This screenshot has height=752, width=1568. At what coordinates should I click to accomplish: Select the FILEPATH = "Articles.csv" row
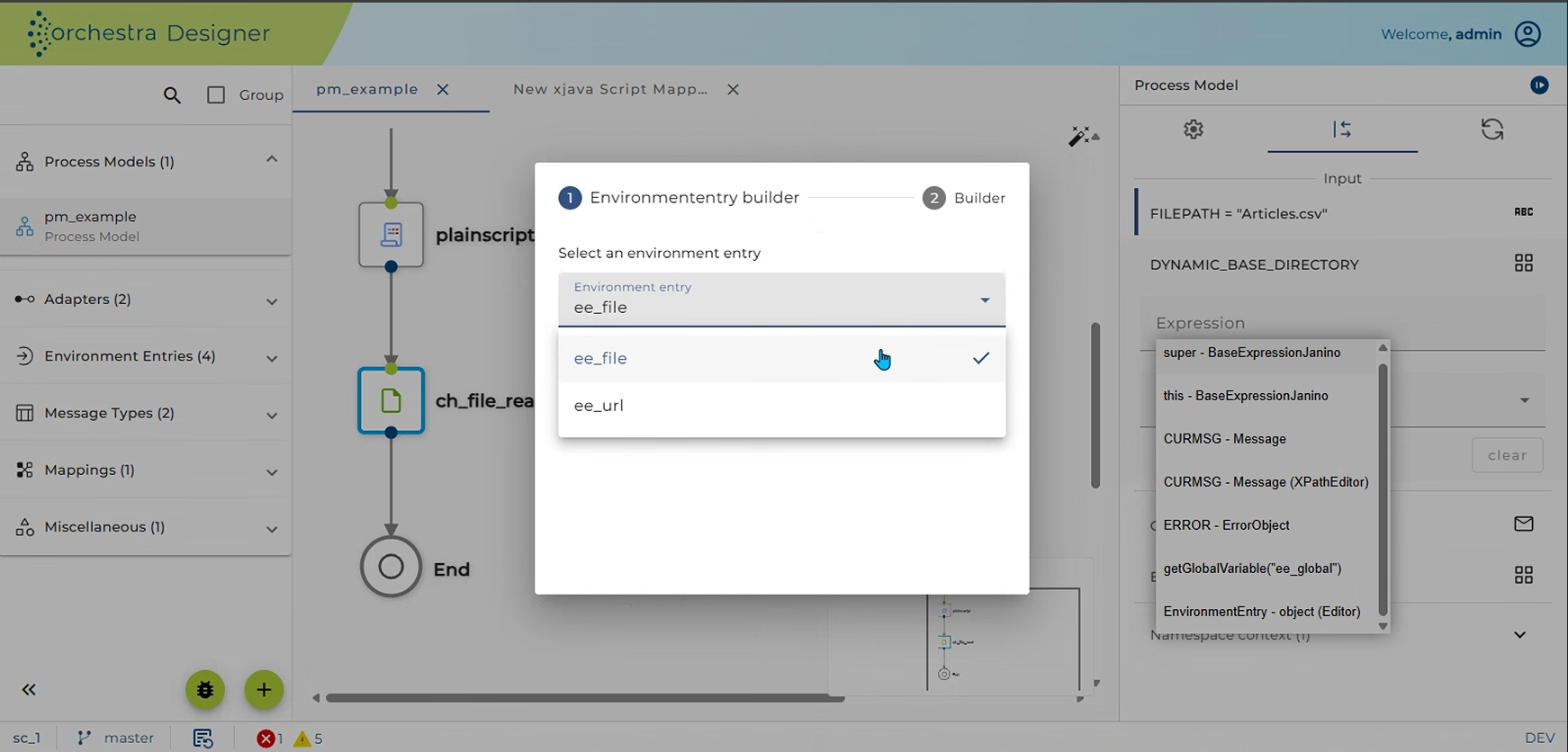click(1341, 213)
